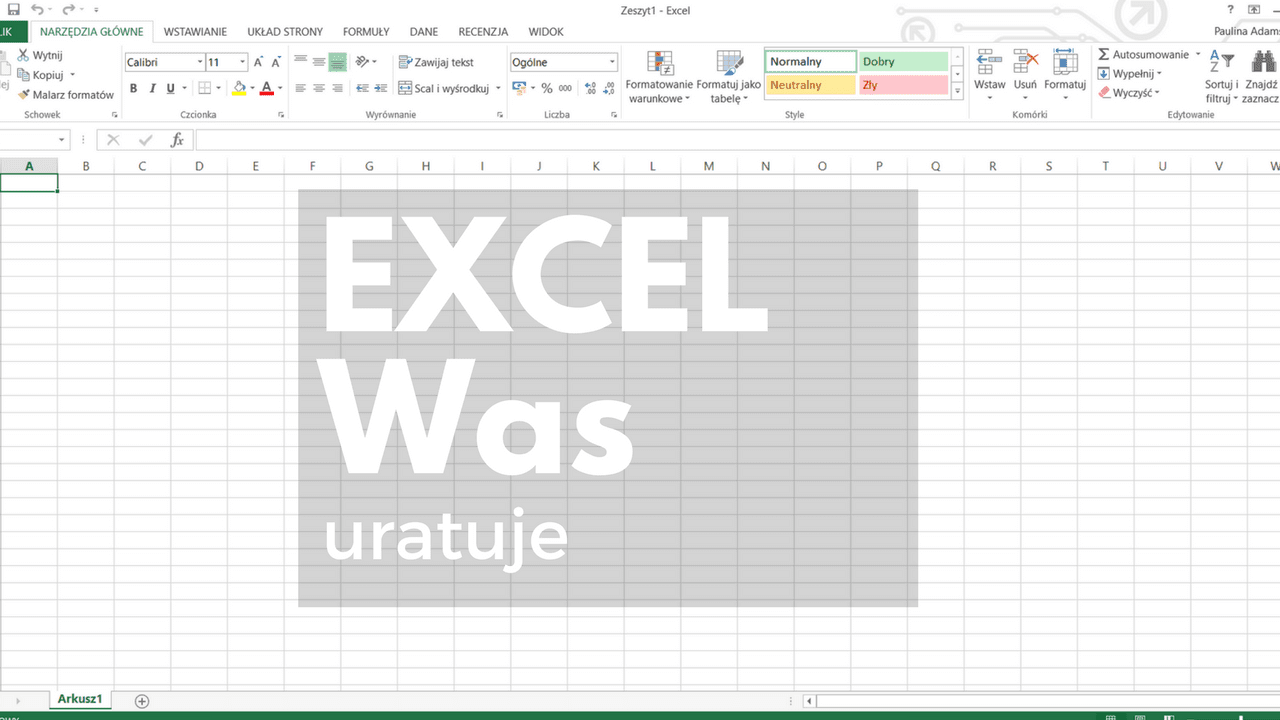1280x720 pixels.
Task: Click decrease decimal places icon
Action: coord(609,88)
